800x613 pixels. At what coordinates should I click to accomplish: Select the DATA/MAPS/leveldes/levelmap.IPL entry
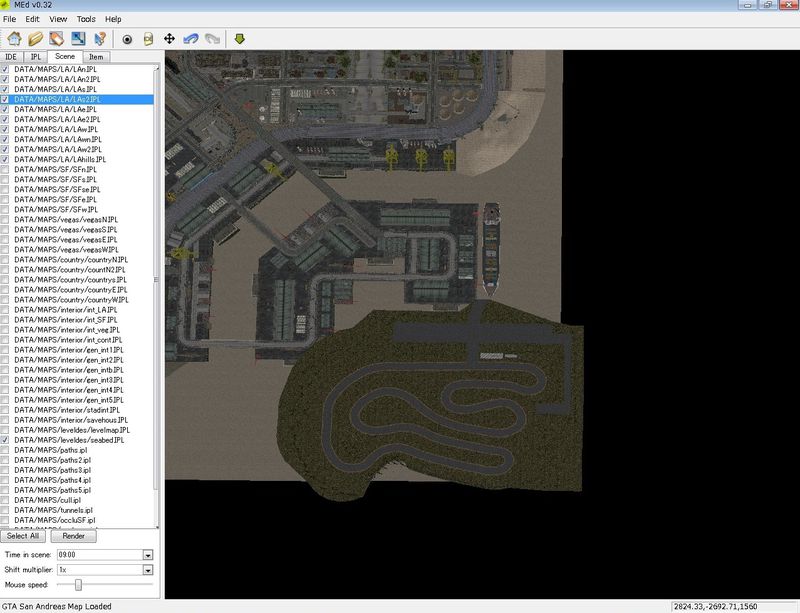click(x=72, y=430)
